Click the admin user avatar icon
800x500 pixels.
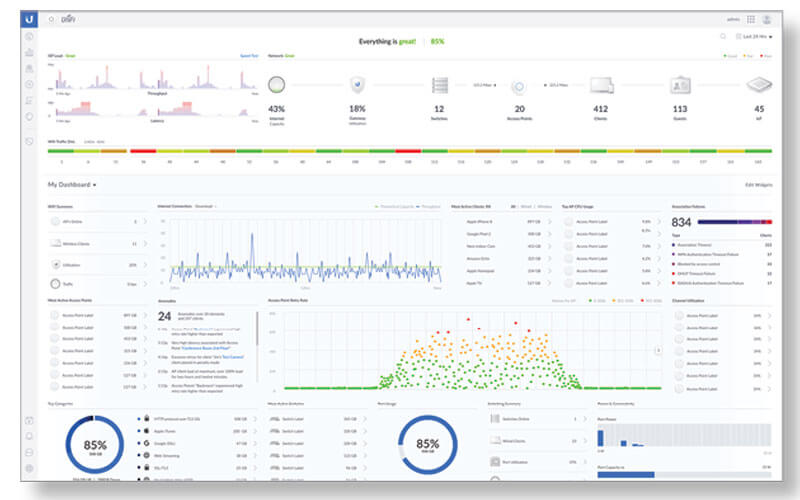tap(767, 19)
